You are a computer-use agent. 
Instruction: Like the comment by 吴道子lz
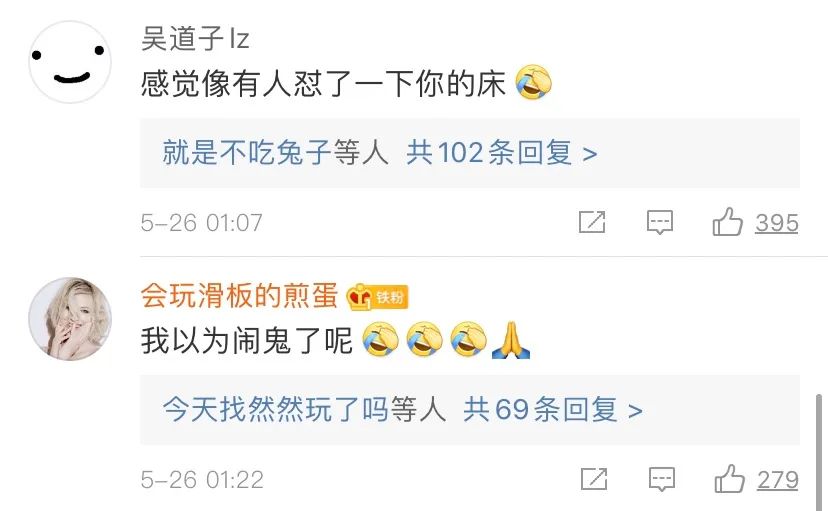point(728,222)
